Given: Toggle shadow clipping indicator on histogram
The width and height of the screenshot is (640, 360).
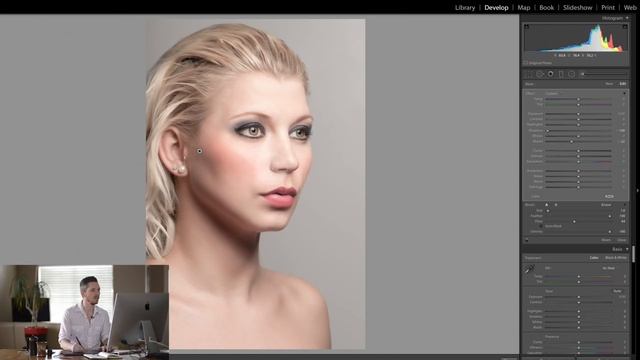Looking at the screenshot, I should tap(527, 27).
